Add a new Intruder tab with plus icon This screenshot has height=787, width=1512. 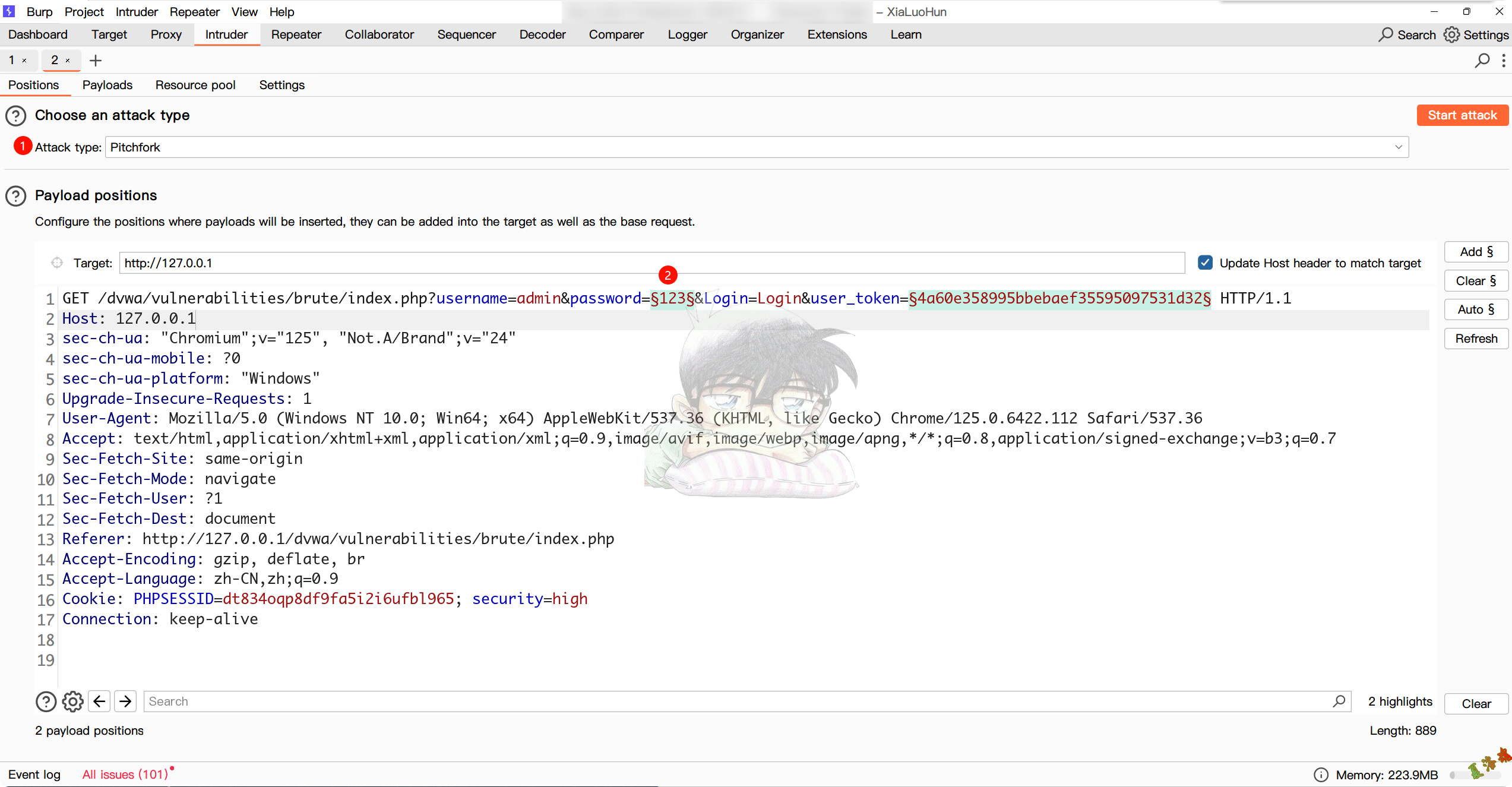click(x=96, y=61)
